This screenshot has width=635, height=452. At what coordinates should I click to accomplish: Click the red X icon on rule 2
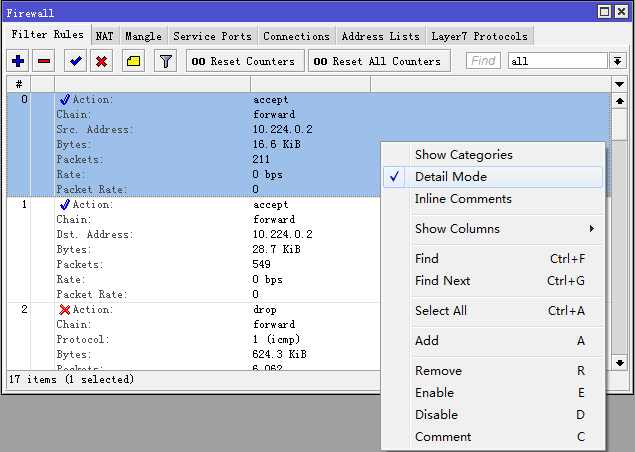coord(65,310)
